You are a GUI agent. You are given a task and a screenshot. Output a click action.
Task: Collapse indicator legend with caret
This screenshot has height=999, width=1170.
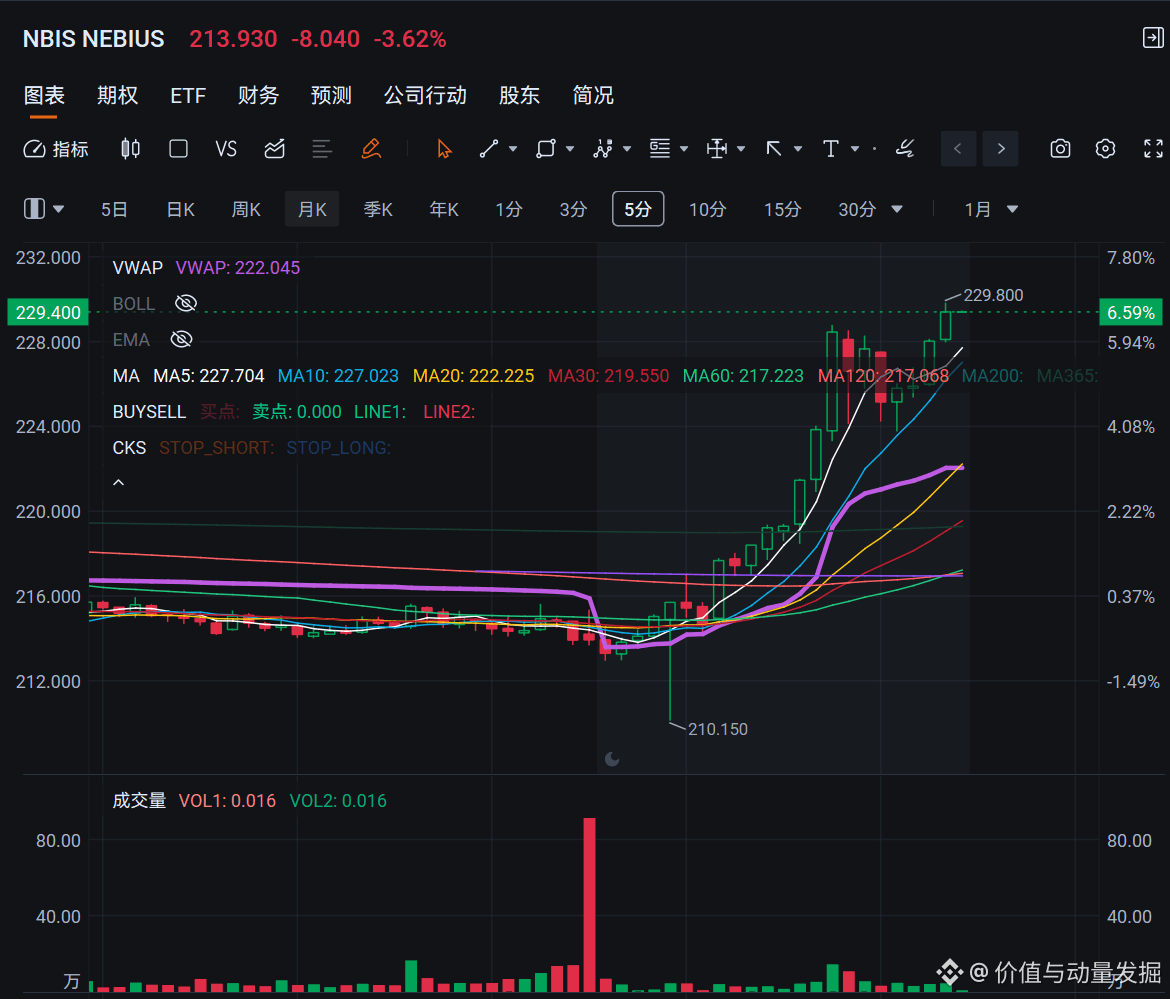(119, 483)
